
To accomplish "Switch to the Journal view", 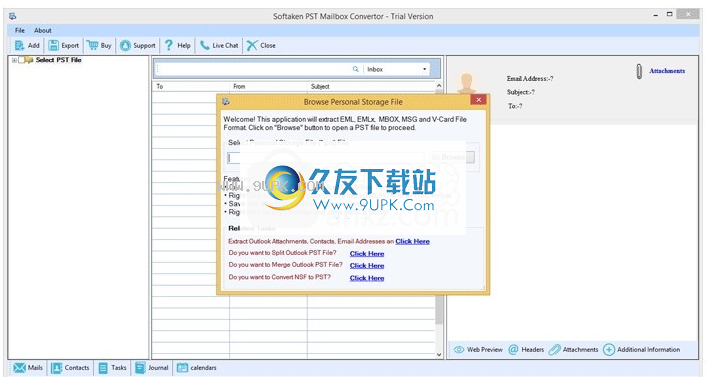I will tap(152, 368).
